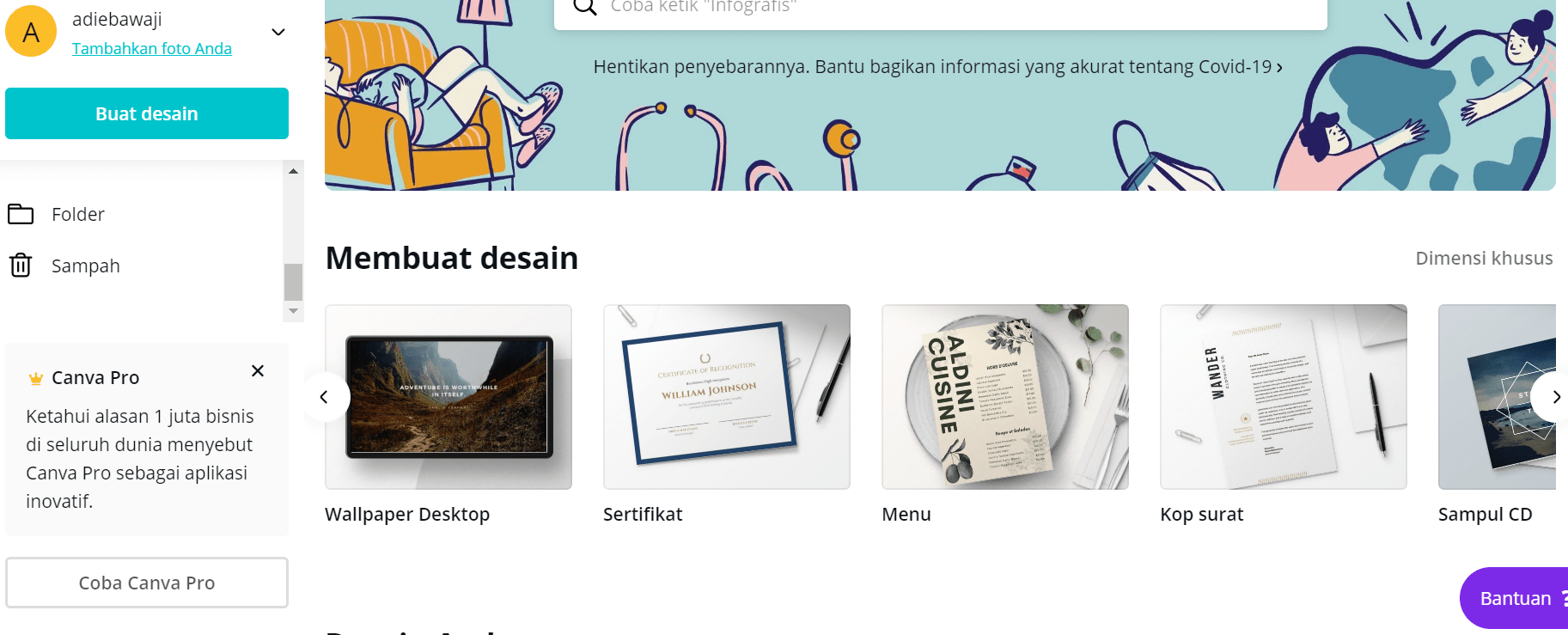
Task: Open the Tambahkan foto Anda link
Action: point(152,49)
